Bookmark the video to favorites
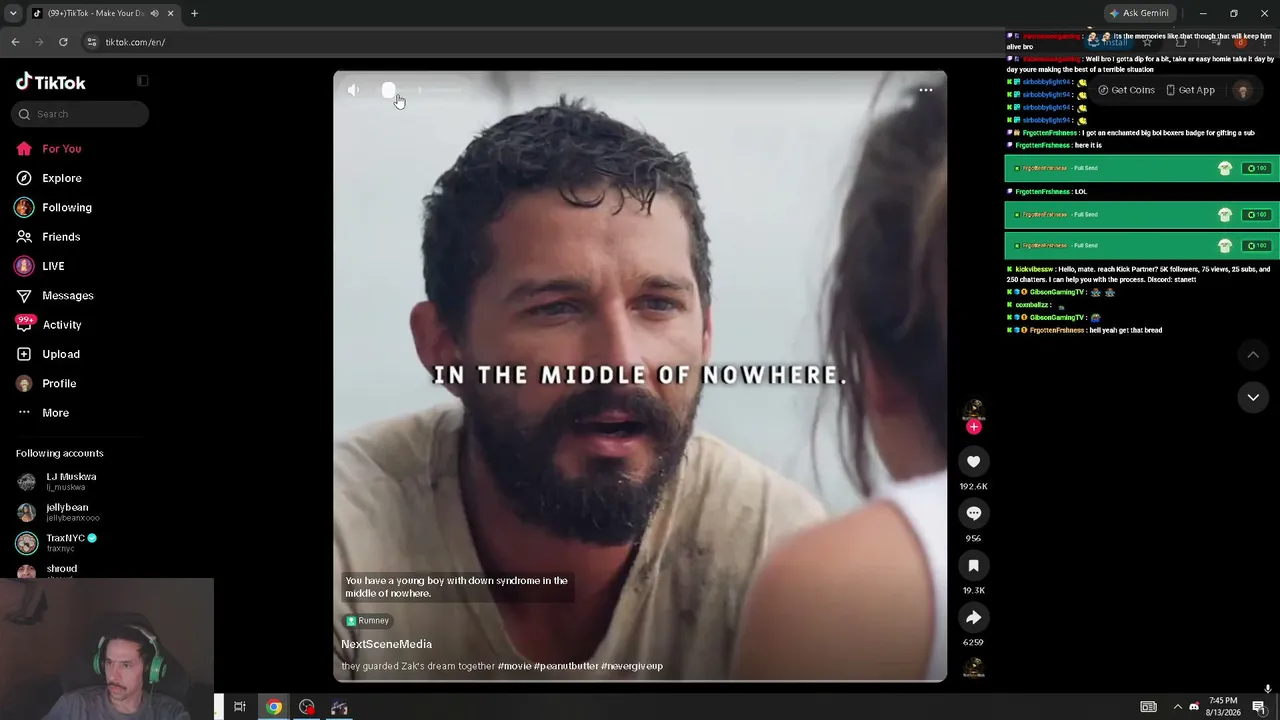This screenshot has height=720, width=1280. (974, 565)
